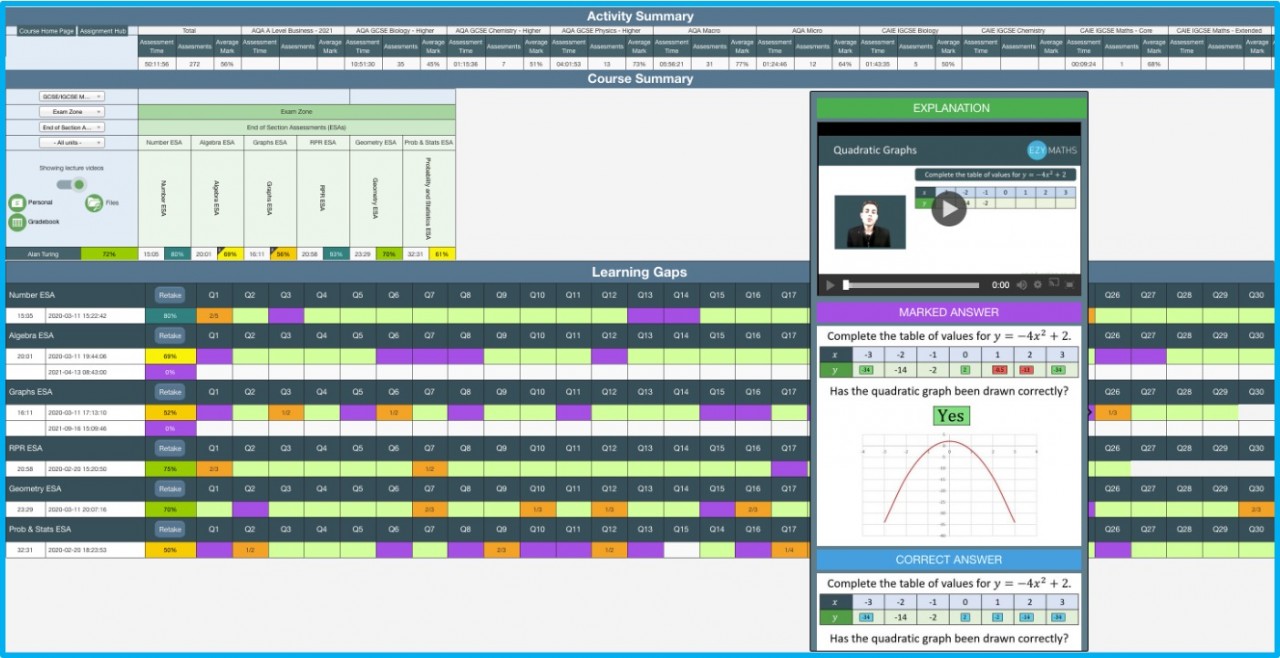Mute the explanation video volume icon
This screenshot has height=658, width=1280.
[x=1021, y=285]
